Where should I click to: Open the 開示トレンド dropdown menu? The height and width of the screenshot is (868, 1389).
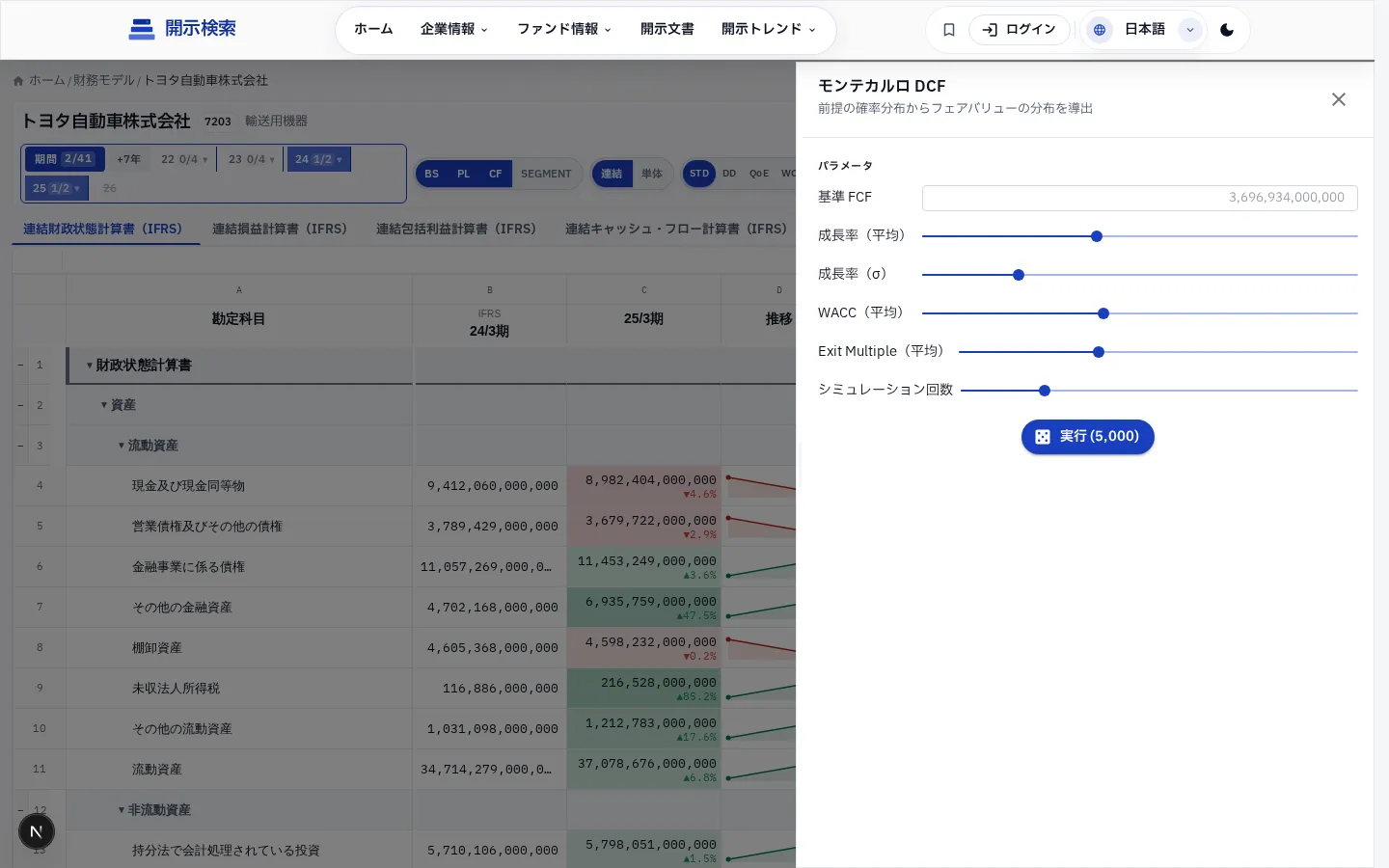pos(769,29)
